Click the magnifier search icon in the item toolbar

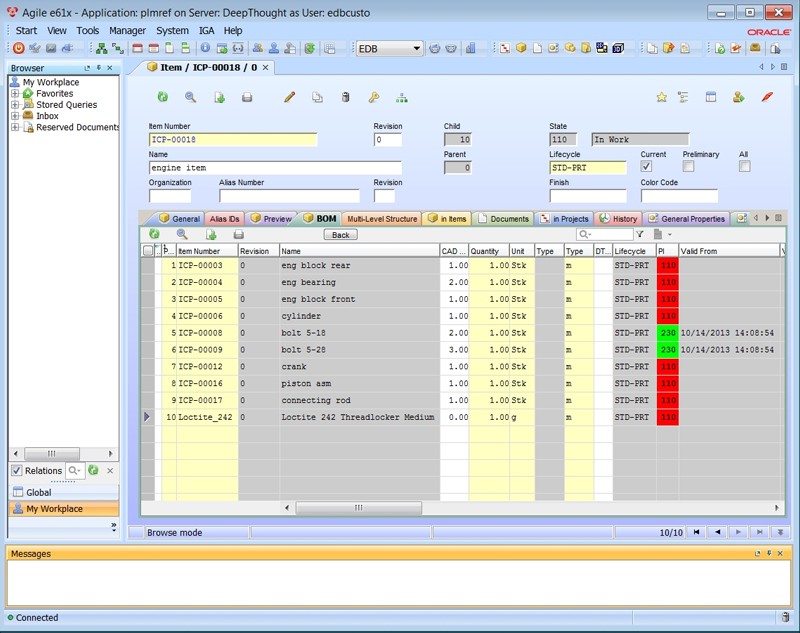pos(190,97)
